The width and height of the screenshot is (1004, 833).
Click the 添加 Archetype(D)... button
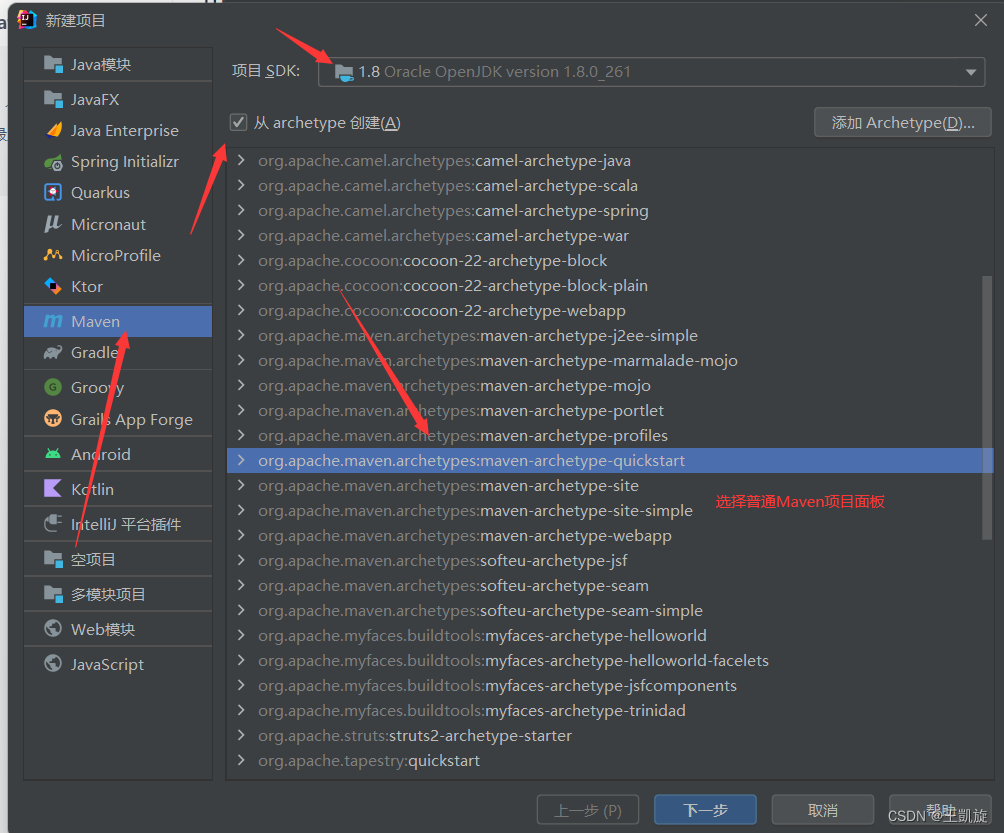click(902, 122)
